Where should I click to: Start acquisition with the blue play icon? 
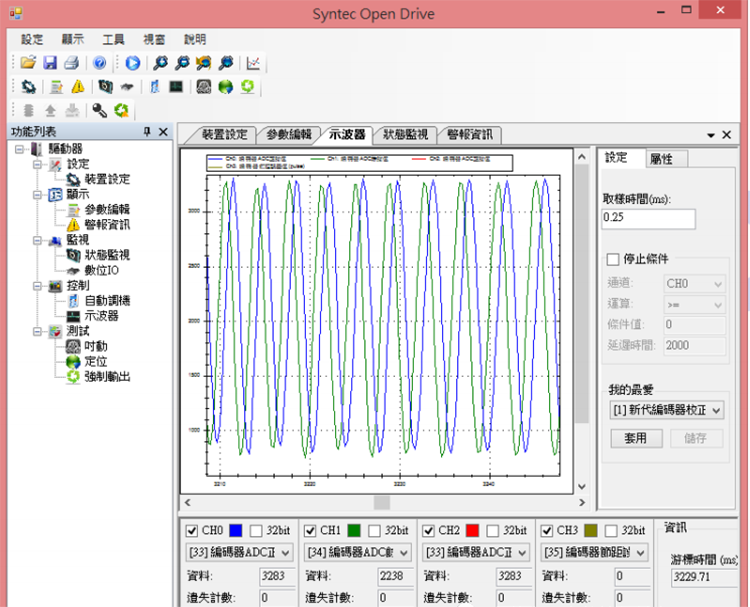coord(132,63)
